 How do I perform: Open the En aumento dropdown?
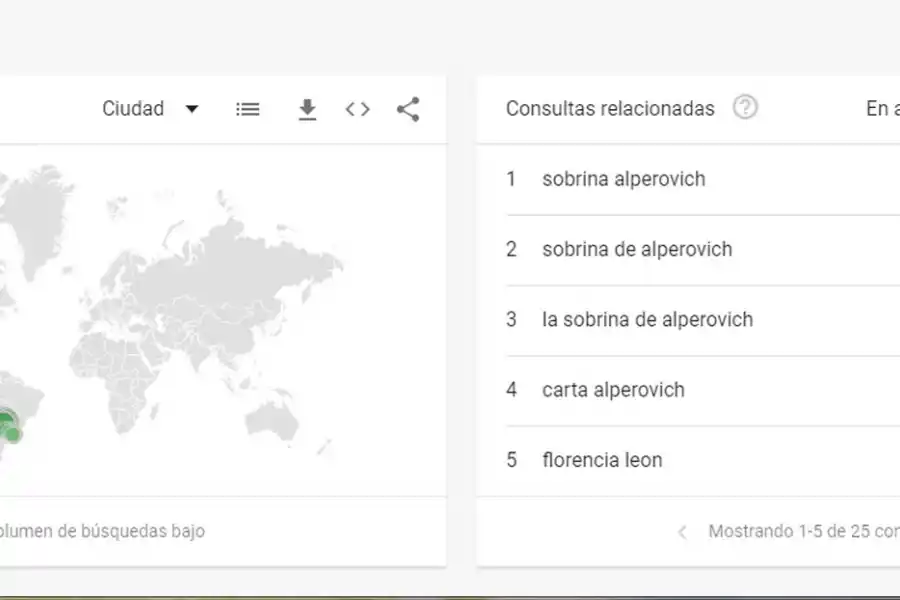(884, 108)
